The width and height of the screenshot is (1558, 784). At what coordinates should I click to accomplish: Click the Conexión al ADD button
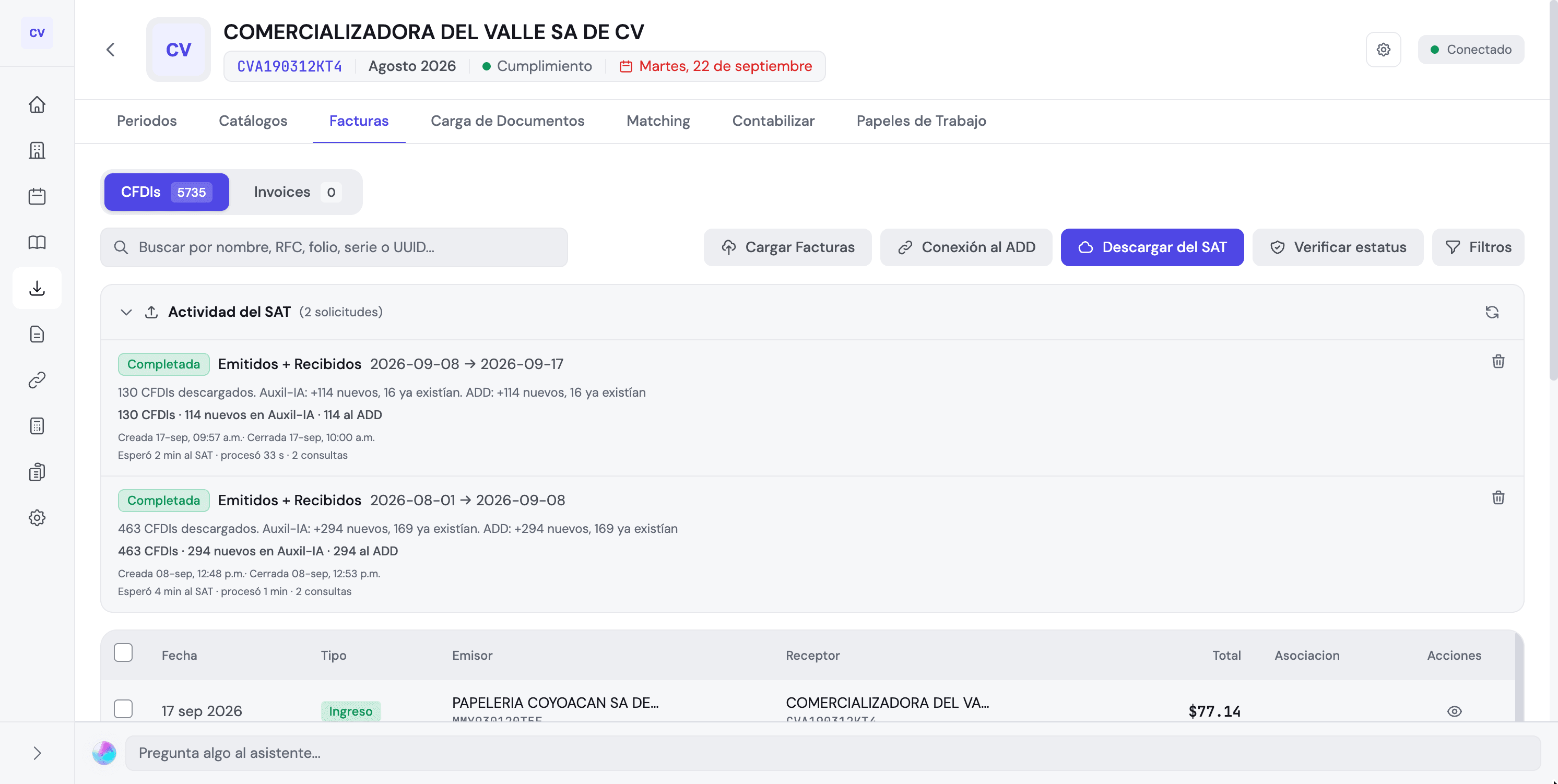click(966, 247)
